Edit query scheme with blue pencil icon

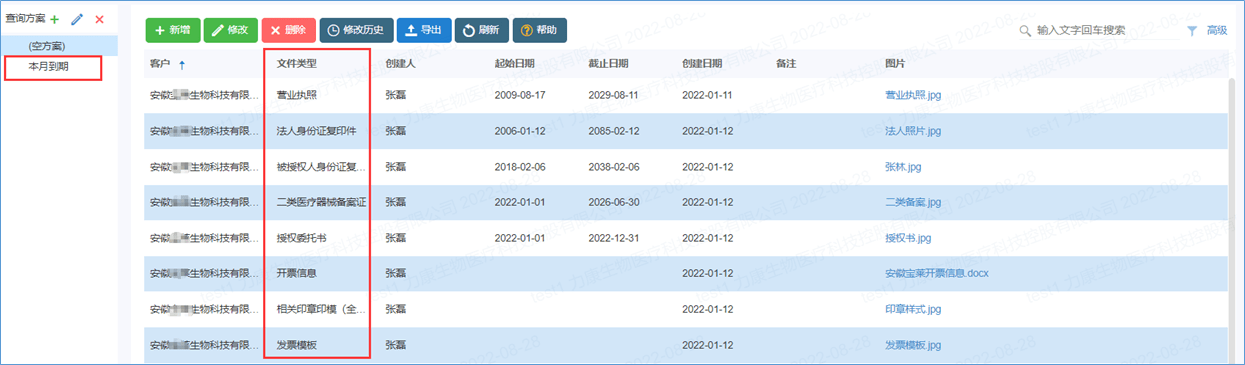[x=77, y=19]
